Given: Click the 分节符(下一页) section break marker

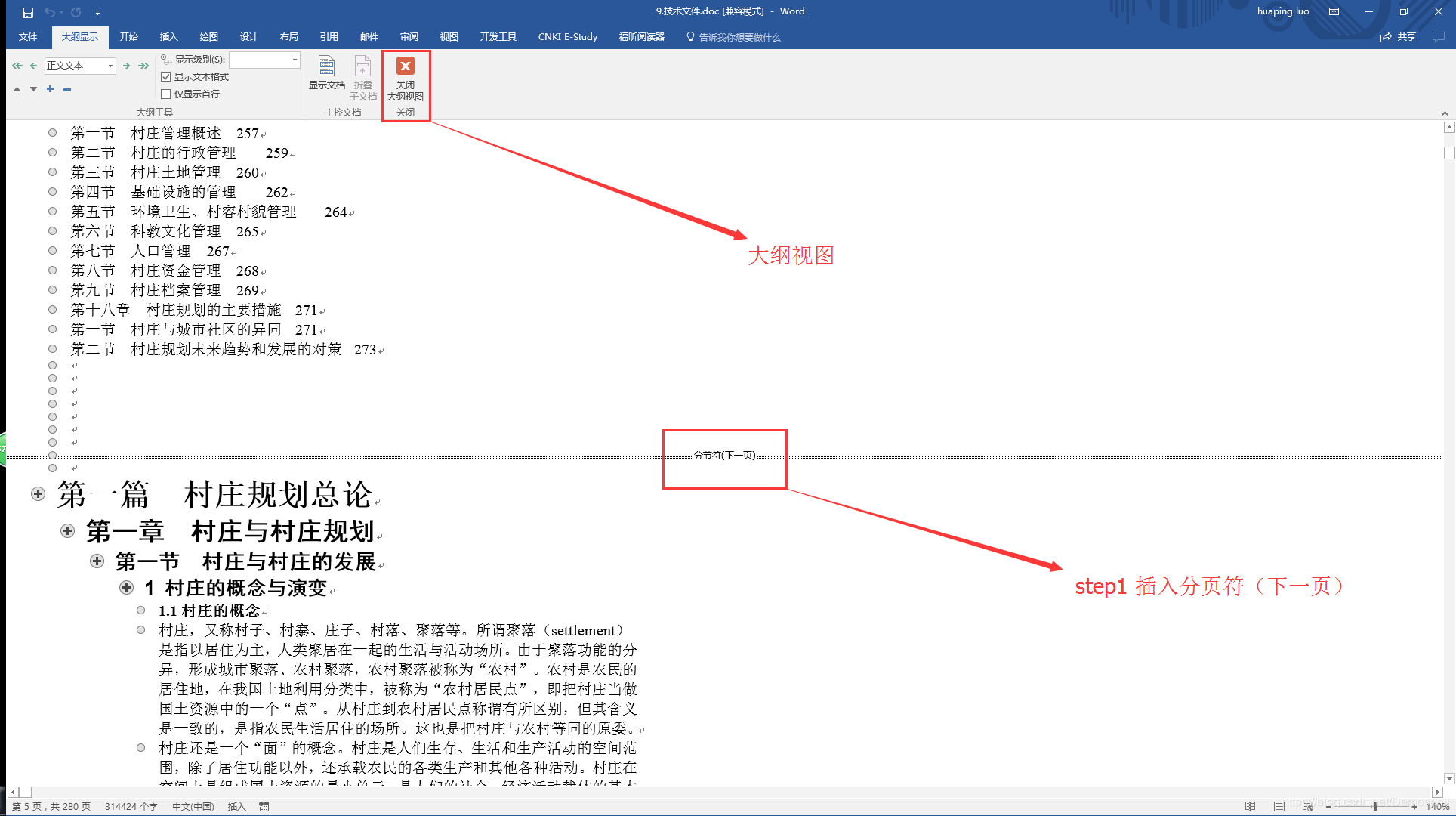Looking at the screenshot, I should 724,456.
